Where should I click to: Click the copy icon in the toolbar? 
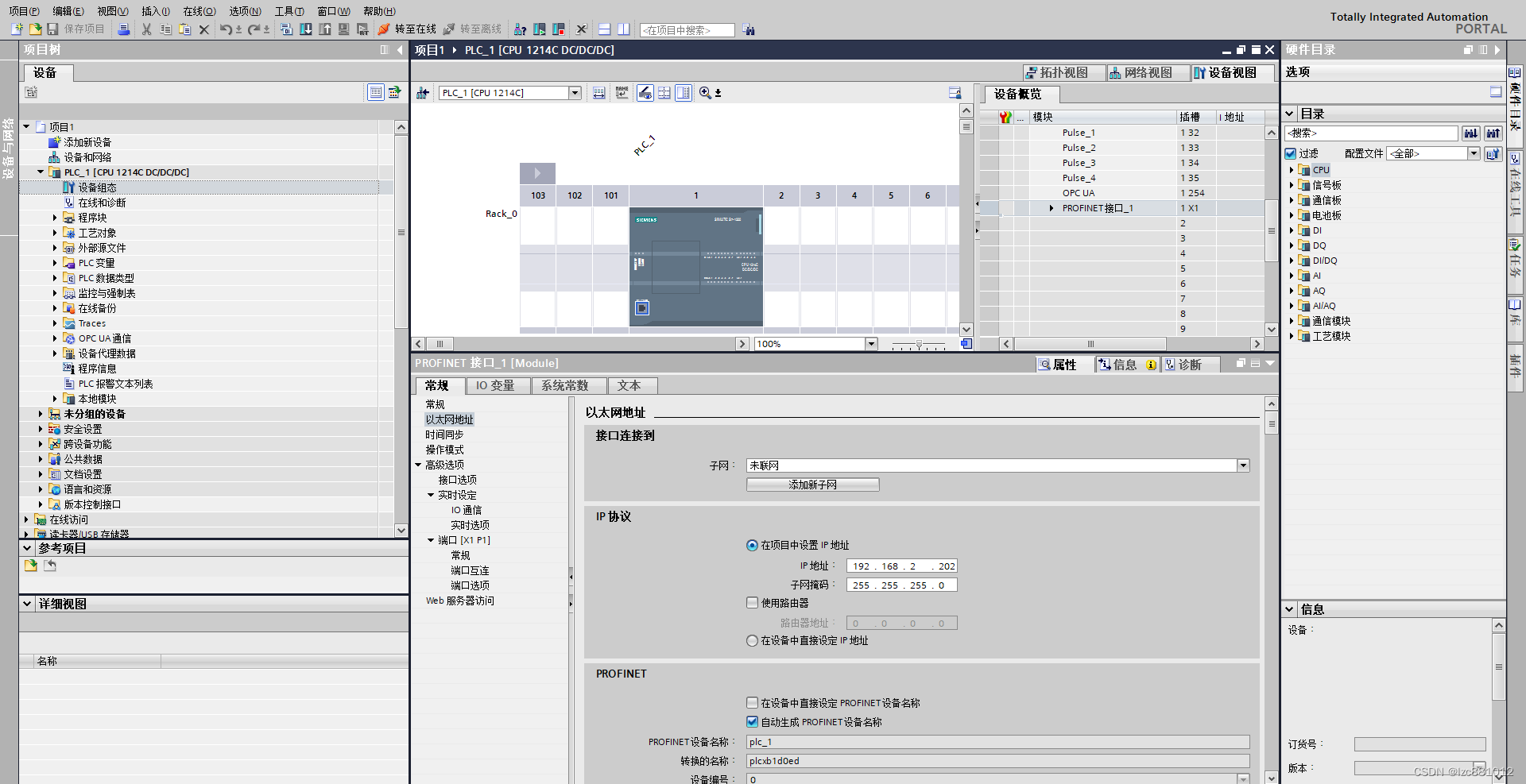pos(166,29)
